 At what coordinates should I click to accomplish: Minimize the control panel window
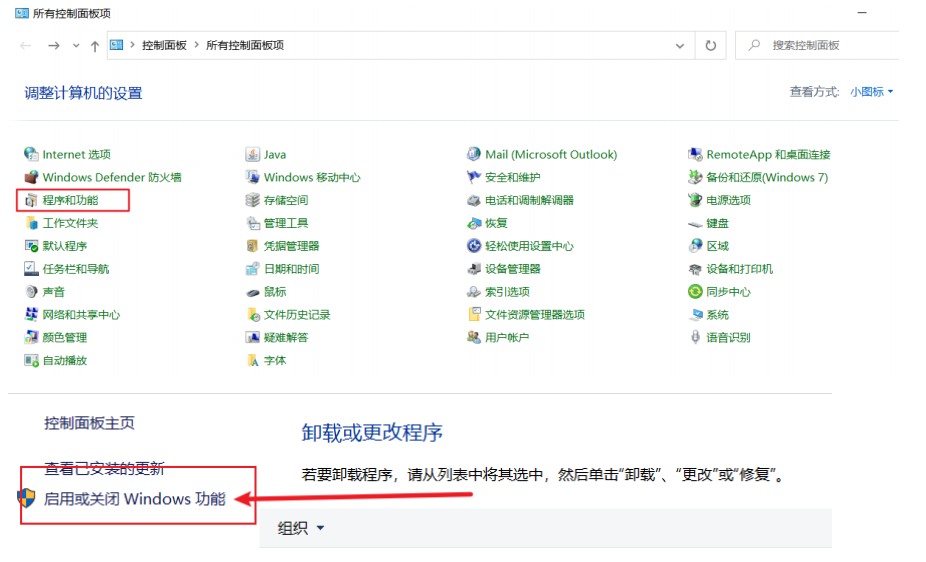pyautogui.click(x=862, y=12)
